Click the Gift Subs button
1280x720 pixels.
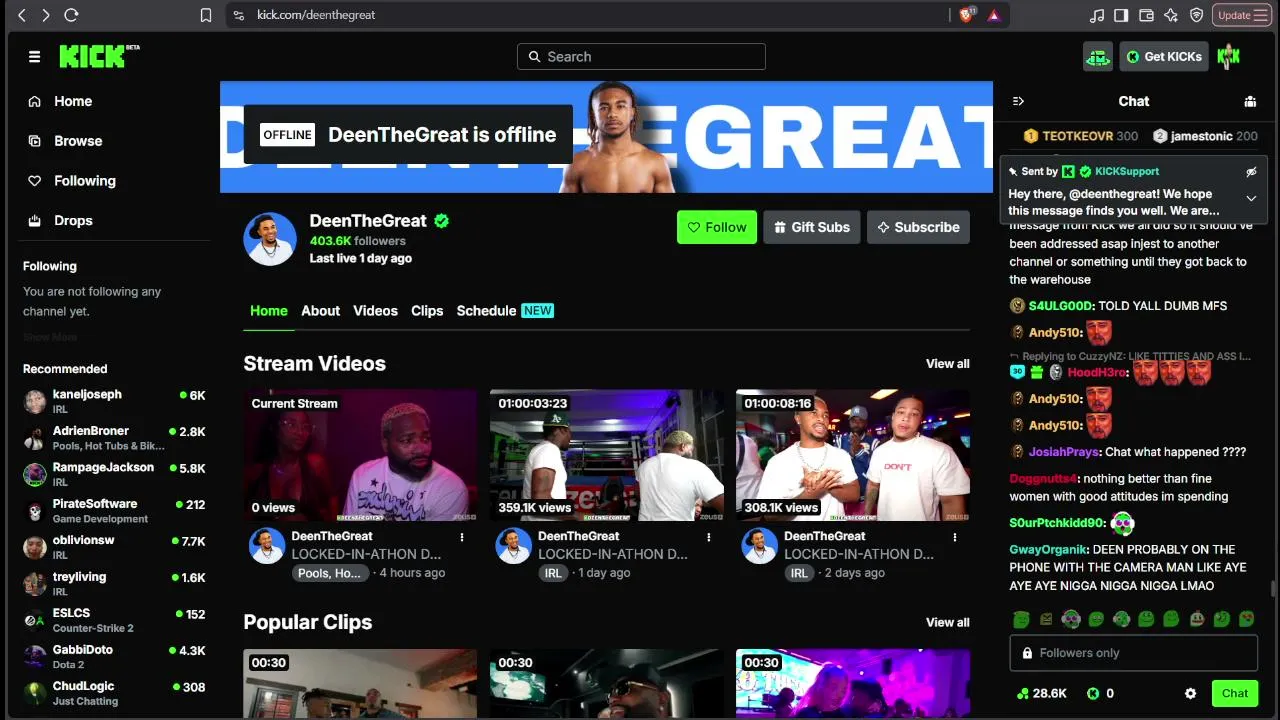tap(812, 227)
